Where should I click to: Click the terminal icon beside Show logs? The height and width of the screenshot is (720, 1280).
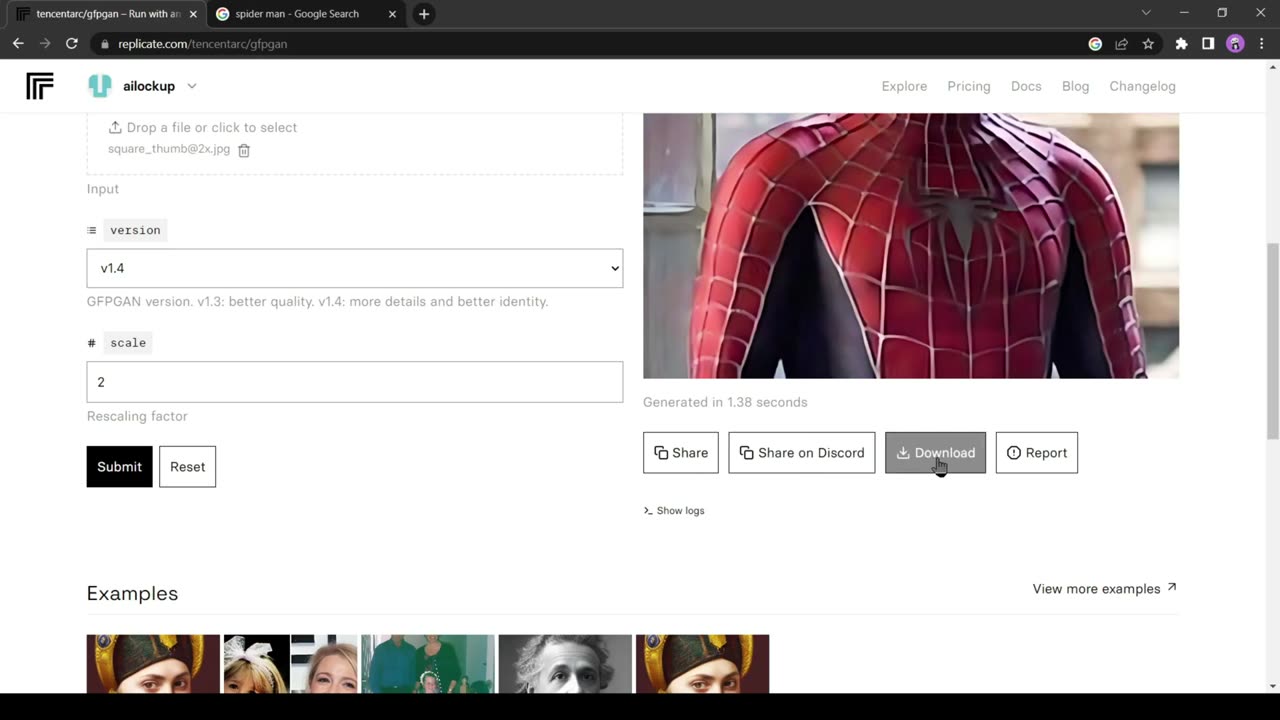[648, 511]
